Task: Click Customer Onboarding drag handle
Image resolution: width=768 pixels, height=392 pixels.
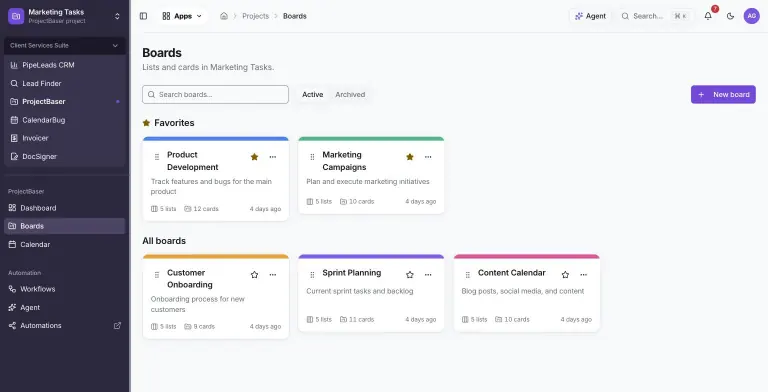Action: pyautogui.click(x=157, y=275)
